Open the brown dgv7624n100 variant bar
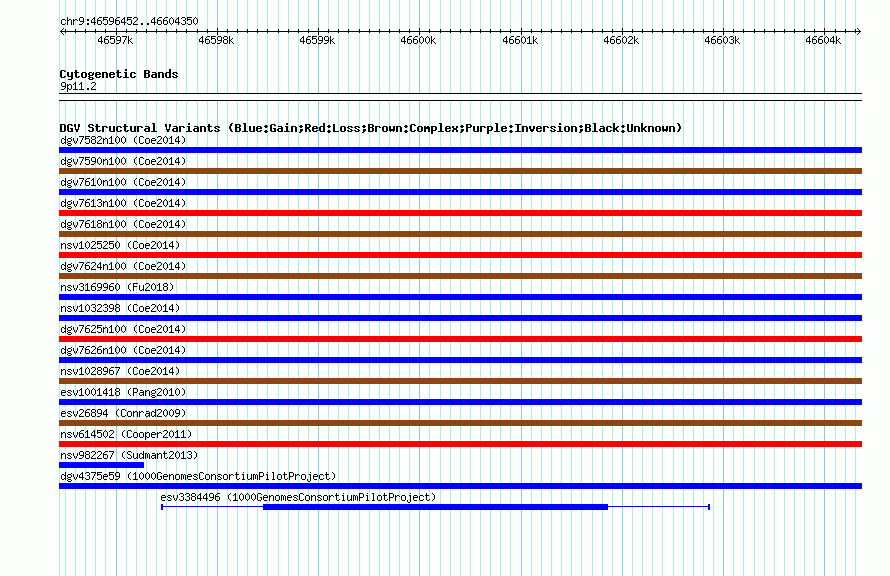The image size is (890, 576). click(460, 276)
